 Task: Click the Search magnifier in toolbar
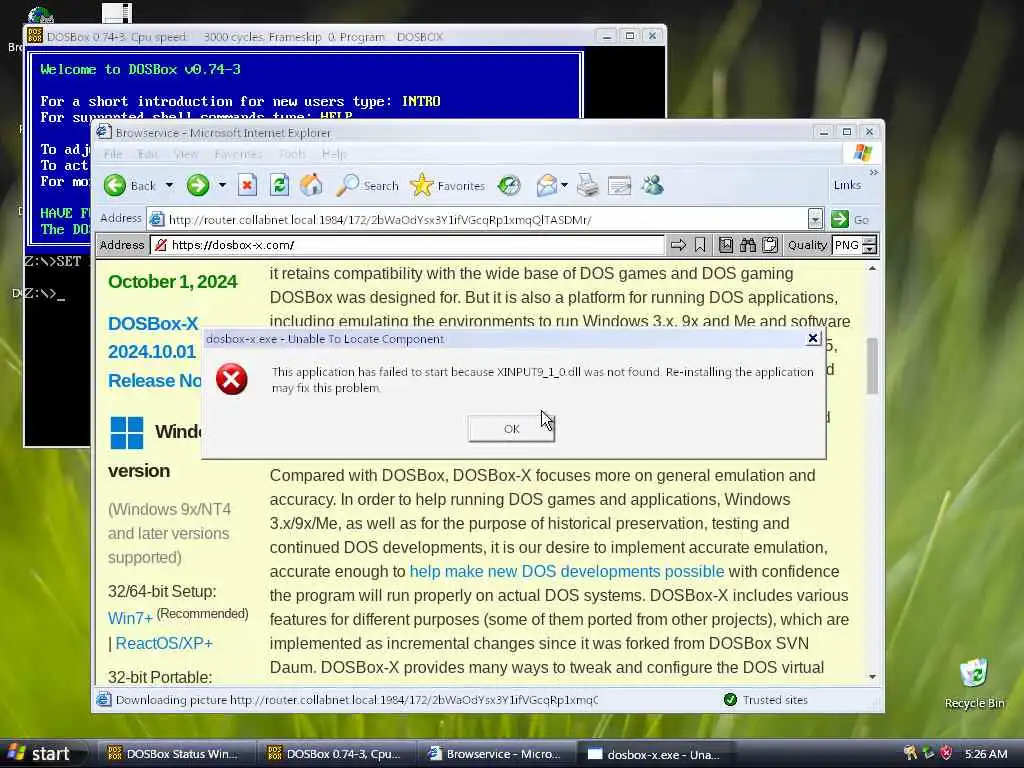click(x=347, y=185)
